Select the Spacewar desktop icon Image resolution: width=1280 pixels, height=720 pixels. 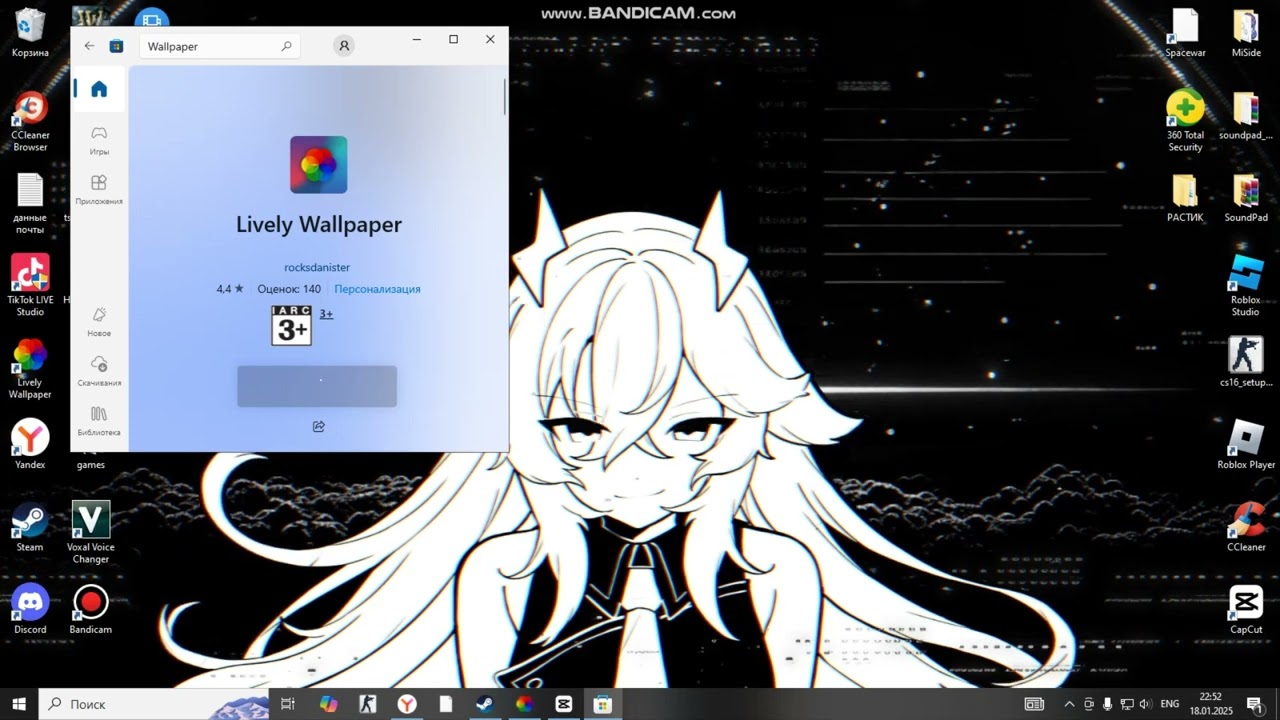click(x=1185, y=33)
